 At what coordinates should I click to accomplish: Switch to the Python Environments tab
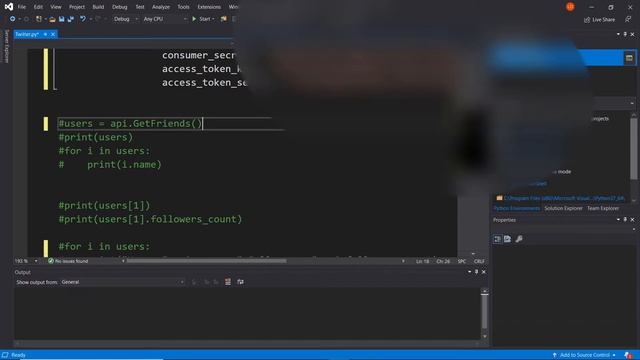click(517, 209)
